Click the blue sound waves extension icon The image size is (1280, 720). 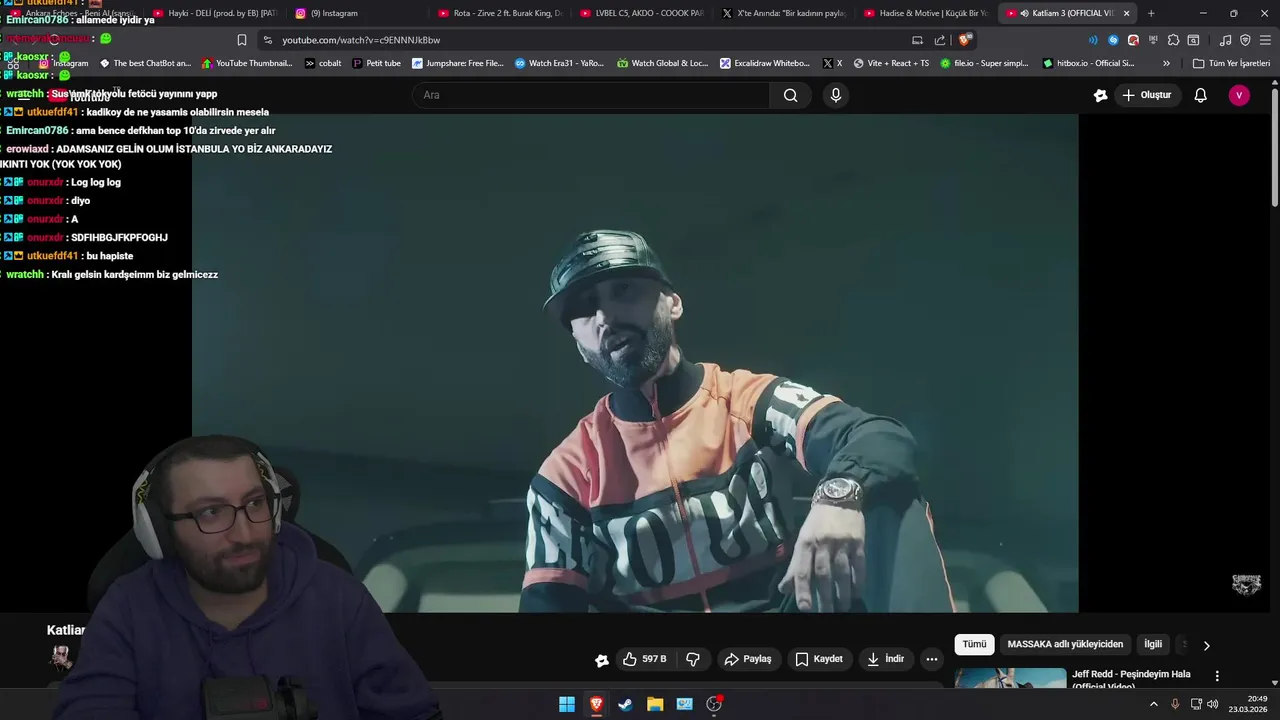(x=1092, y=40)
